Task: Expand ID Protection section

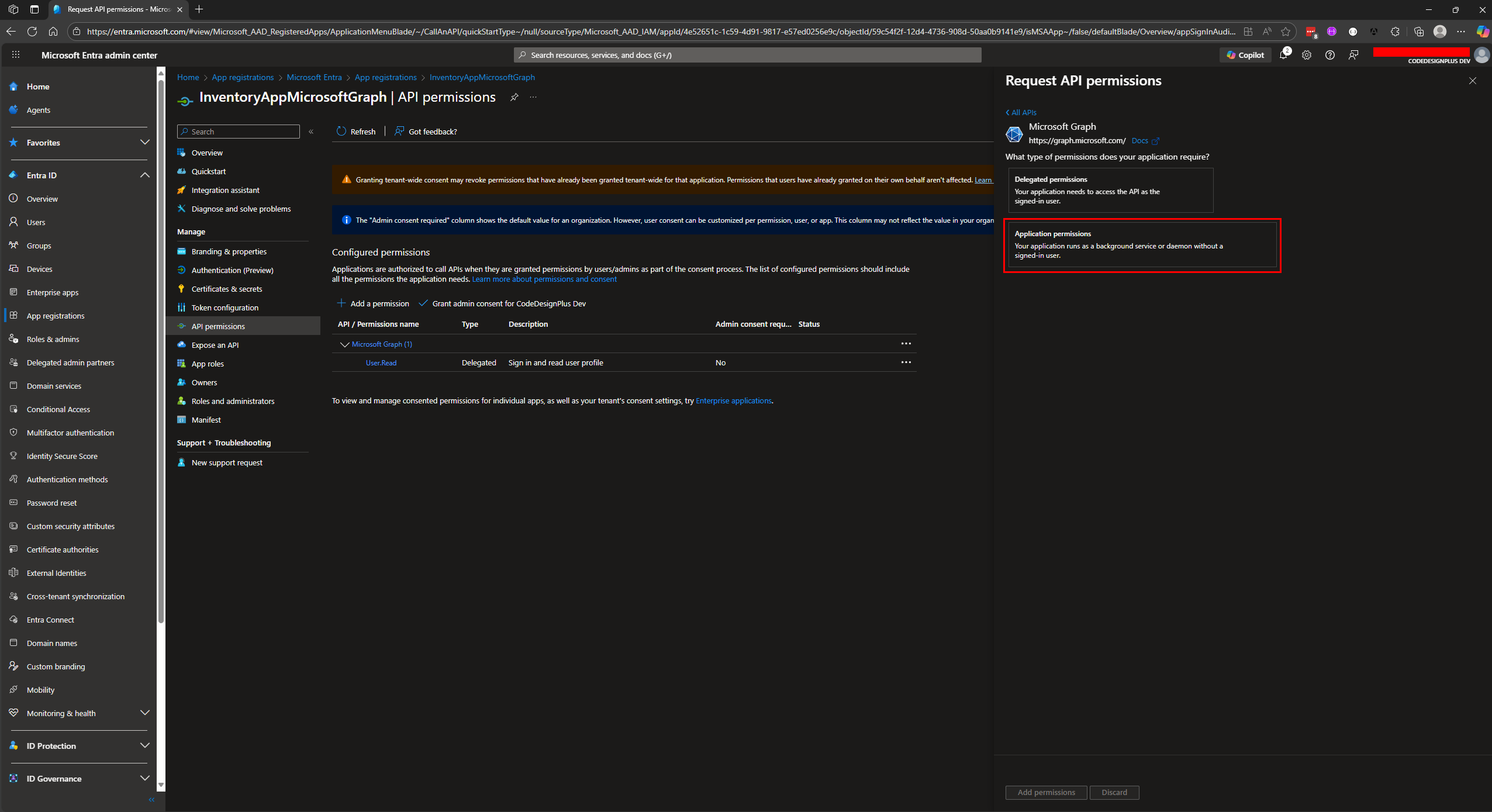Action: (144, 745)
